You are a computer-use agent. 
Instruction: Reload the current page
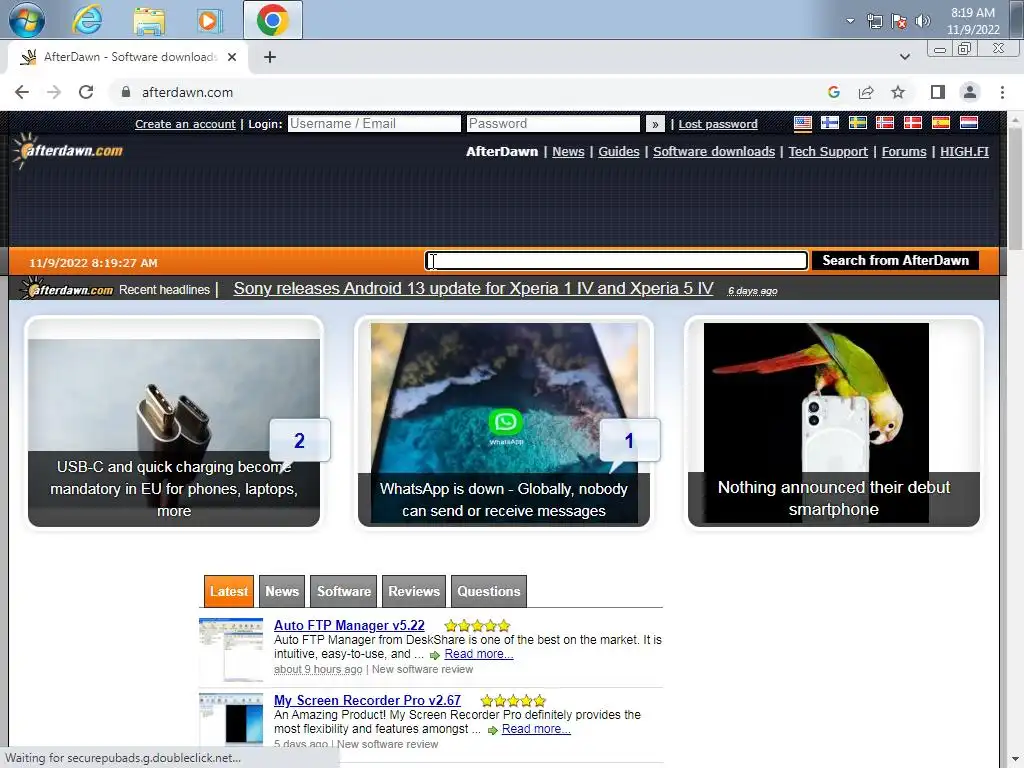click(86, 92)
